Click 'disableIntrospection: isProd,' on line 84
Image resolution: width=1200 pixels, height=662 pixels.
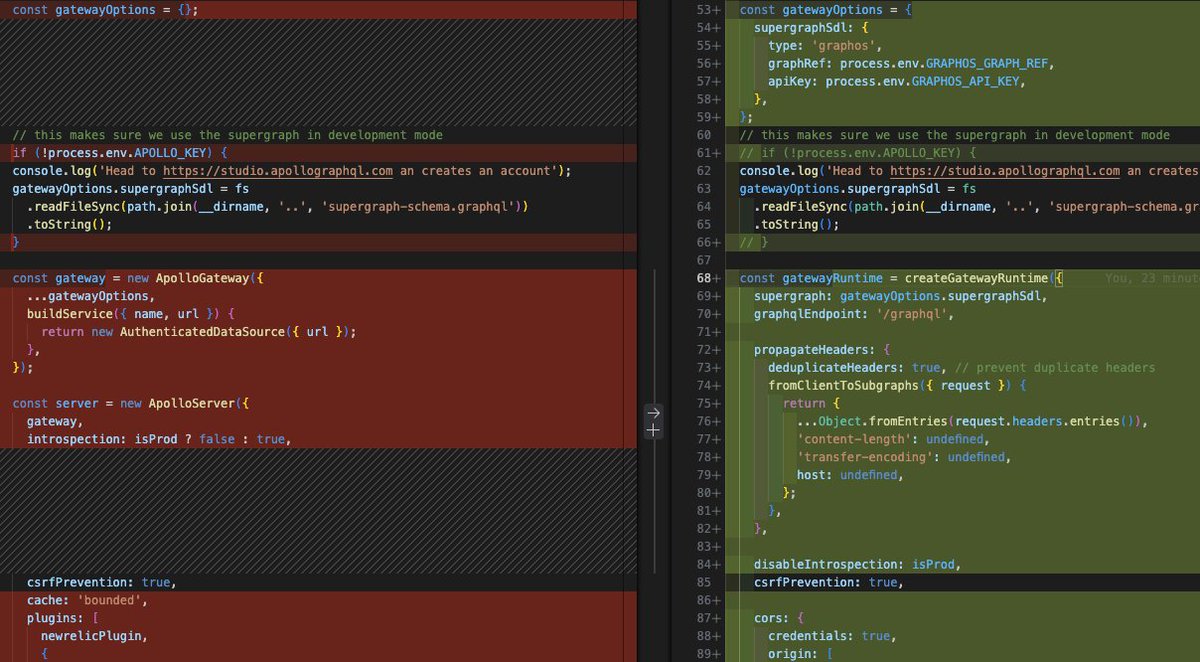click(x=857, y=564)
